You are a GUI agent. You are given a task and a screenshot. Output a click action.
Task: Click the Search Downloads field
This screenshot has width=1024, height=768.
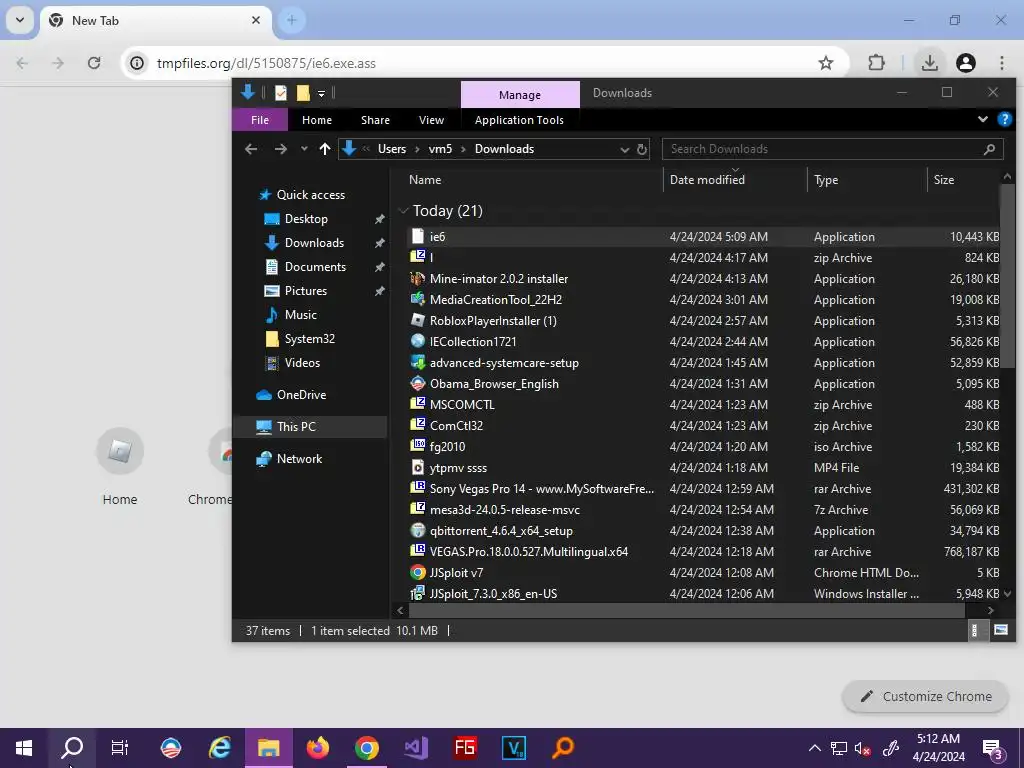pos(833,149)
